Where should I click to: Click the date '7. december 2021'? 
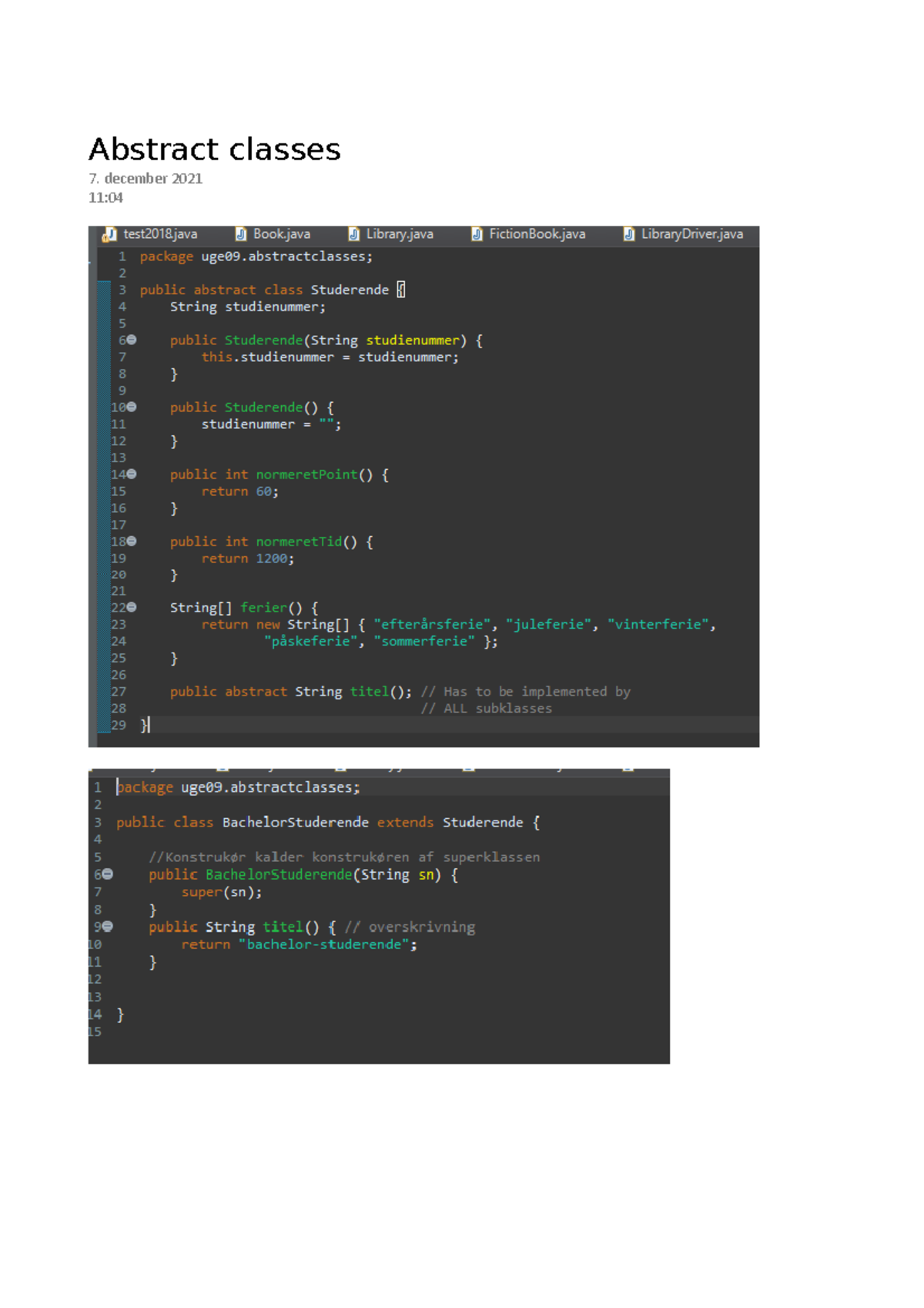coord(146,179)
